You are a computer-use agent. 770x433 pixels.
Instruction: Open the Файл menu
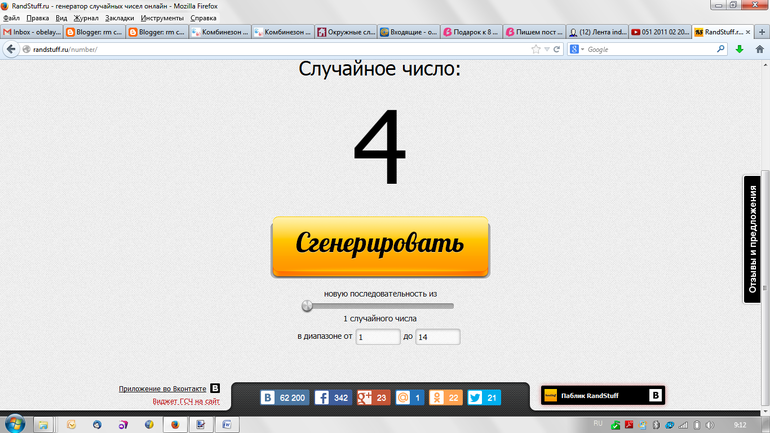coord(11,18)
